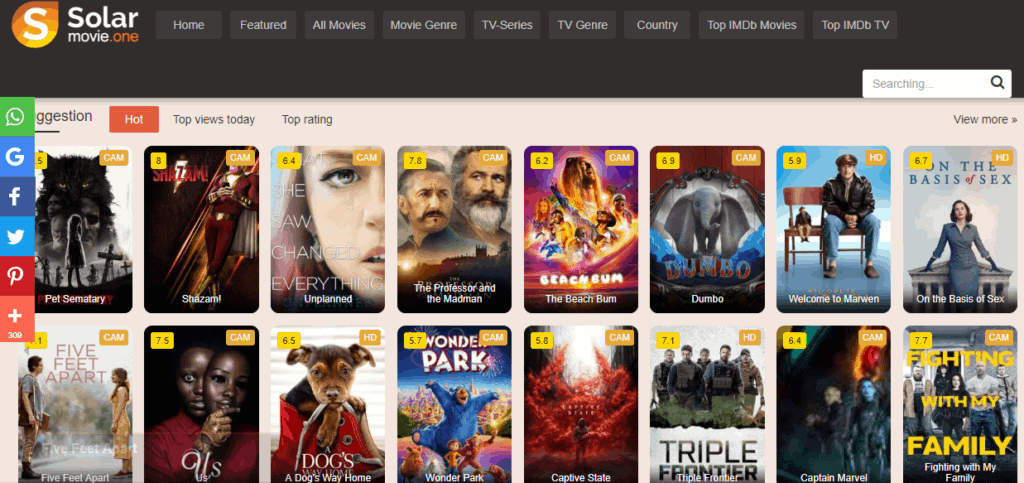The width and height of the screenshot is (1024, 483).
Task: Select the Top views today tab
Action: click(214, 119)
